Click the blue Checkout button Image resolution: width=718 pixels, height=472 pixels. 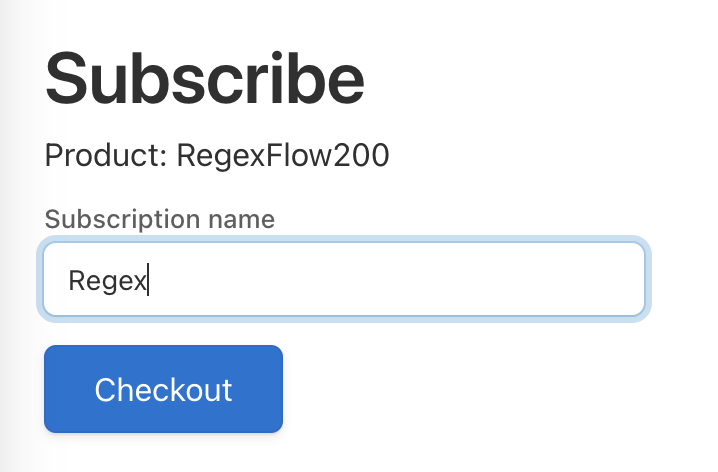163,389
